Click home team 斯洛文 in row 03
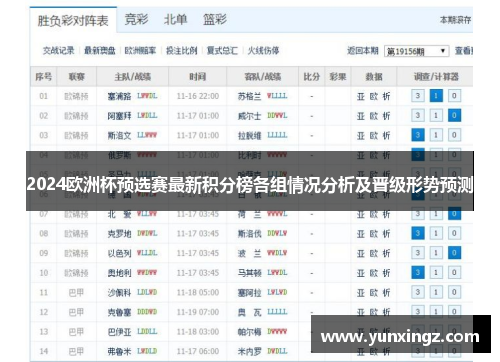This screenshot has width=500, height=362. pos(119,136)
